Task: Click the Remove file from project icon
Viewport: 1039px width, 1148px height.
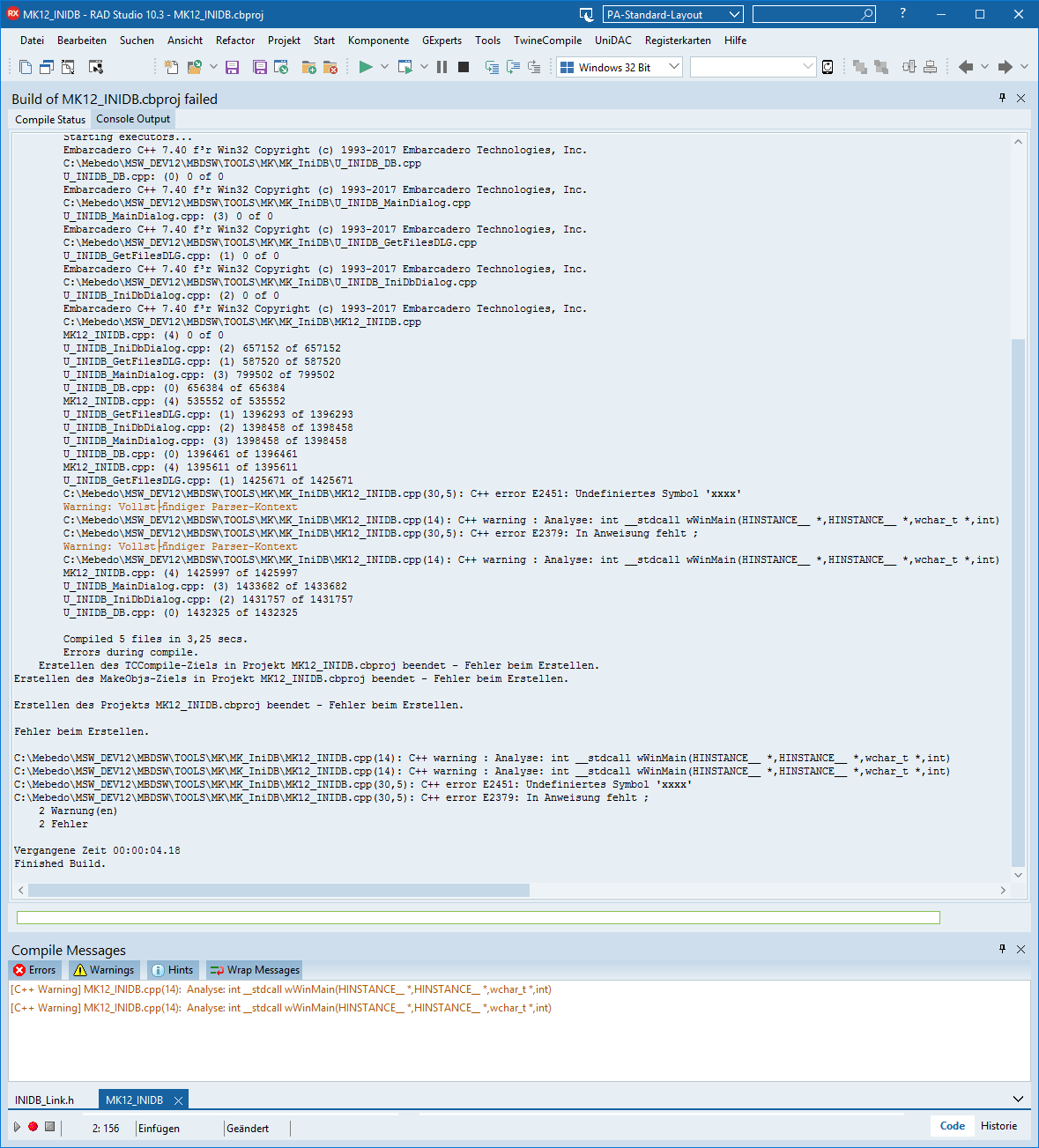Action: (x=330, y=67)
